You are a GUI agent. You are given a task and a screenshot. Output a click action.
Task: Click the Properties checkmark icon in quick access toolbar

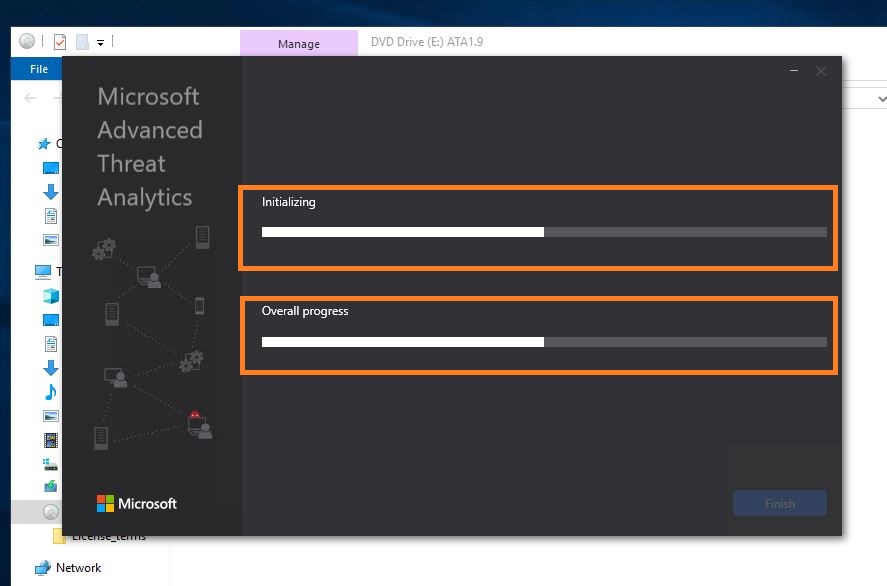60,42
